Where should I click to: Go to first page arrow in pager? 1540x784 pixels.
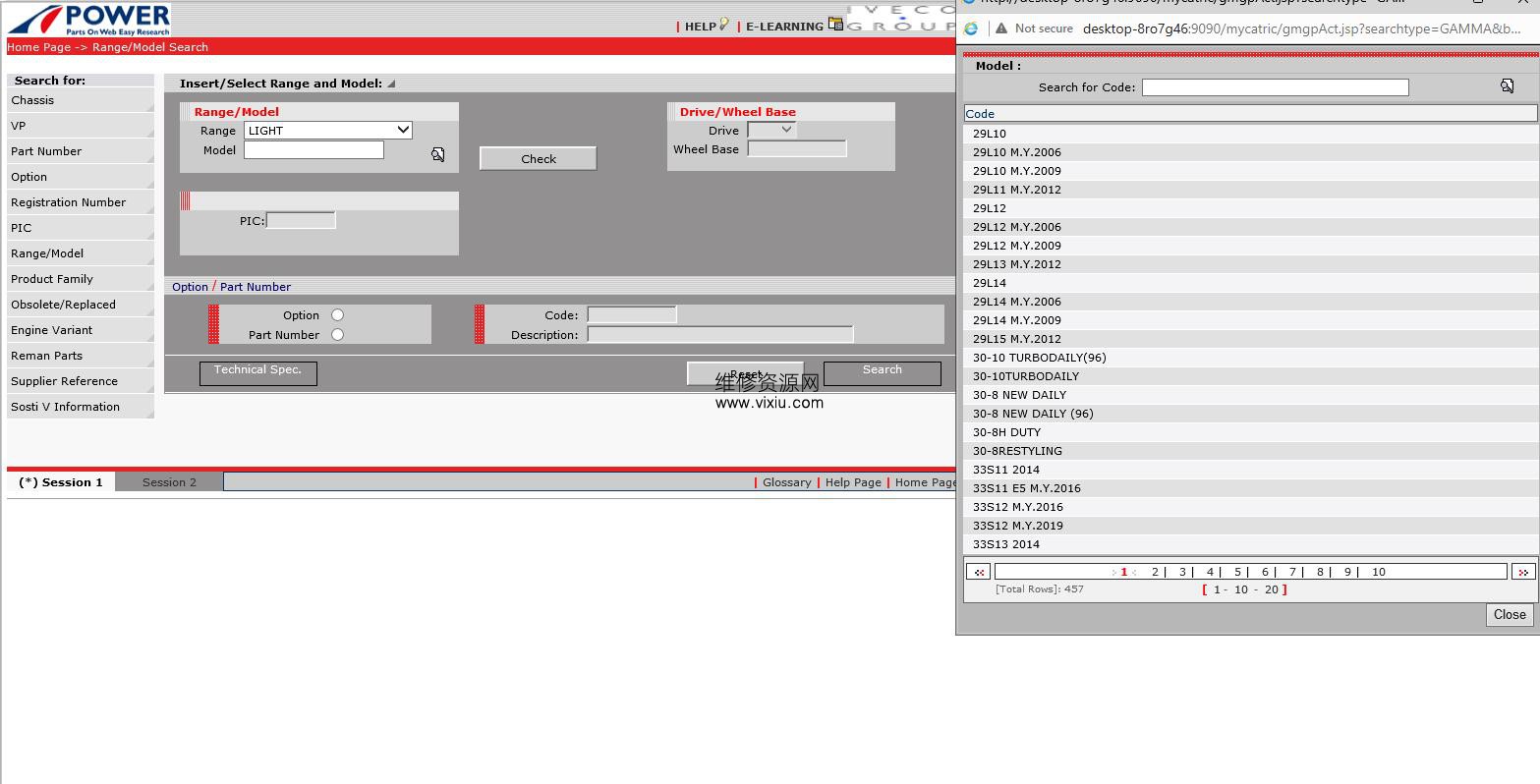(979, 572)
